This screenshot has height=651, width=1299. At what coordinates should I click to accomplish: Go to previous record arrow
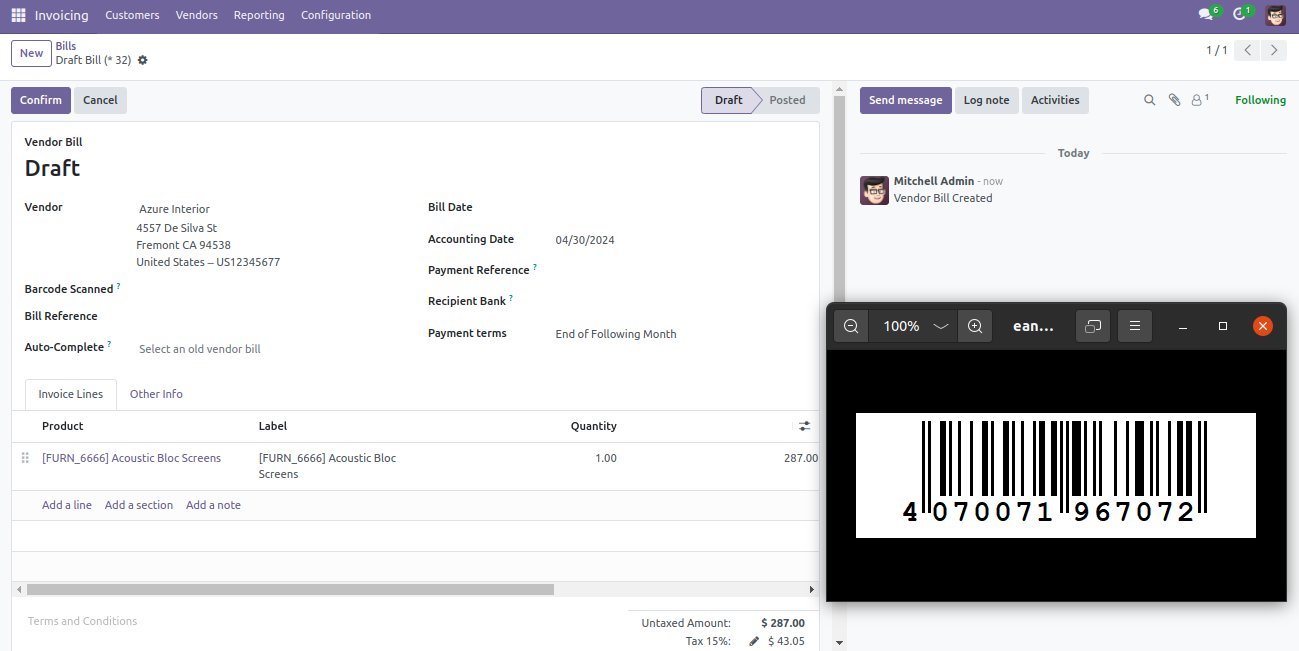(1247, 50)
